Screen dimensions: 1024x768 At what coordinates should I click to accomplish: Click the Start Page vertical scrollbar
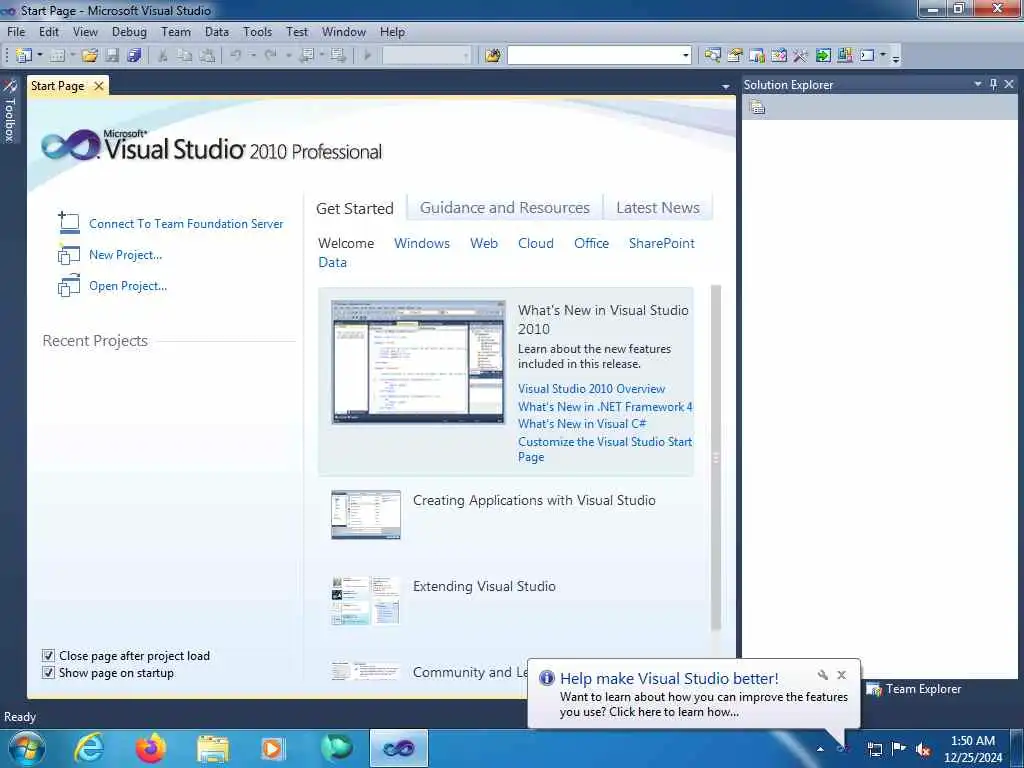point(716,457)
